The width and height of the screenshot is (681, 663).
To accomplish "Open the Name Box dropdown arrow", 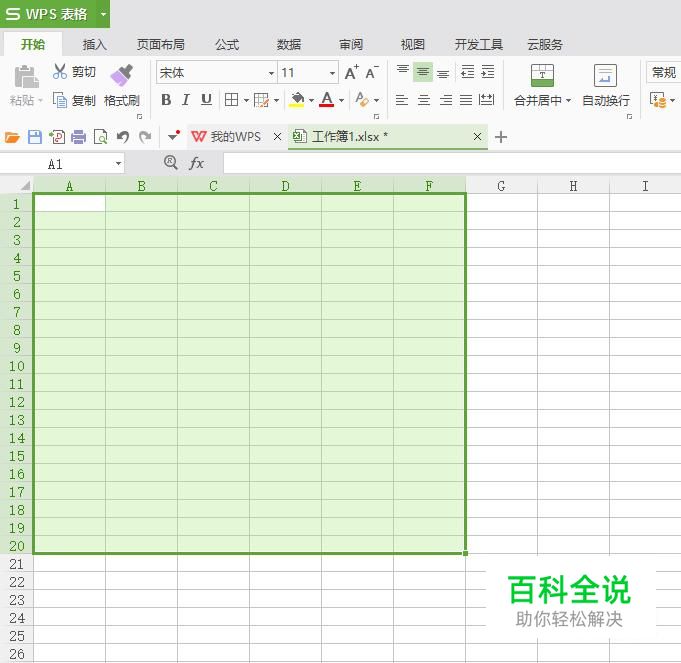I will coord(118,164).
